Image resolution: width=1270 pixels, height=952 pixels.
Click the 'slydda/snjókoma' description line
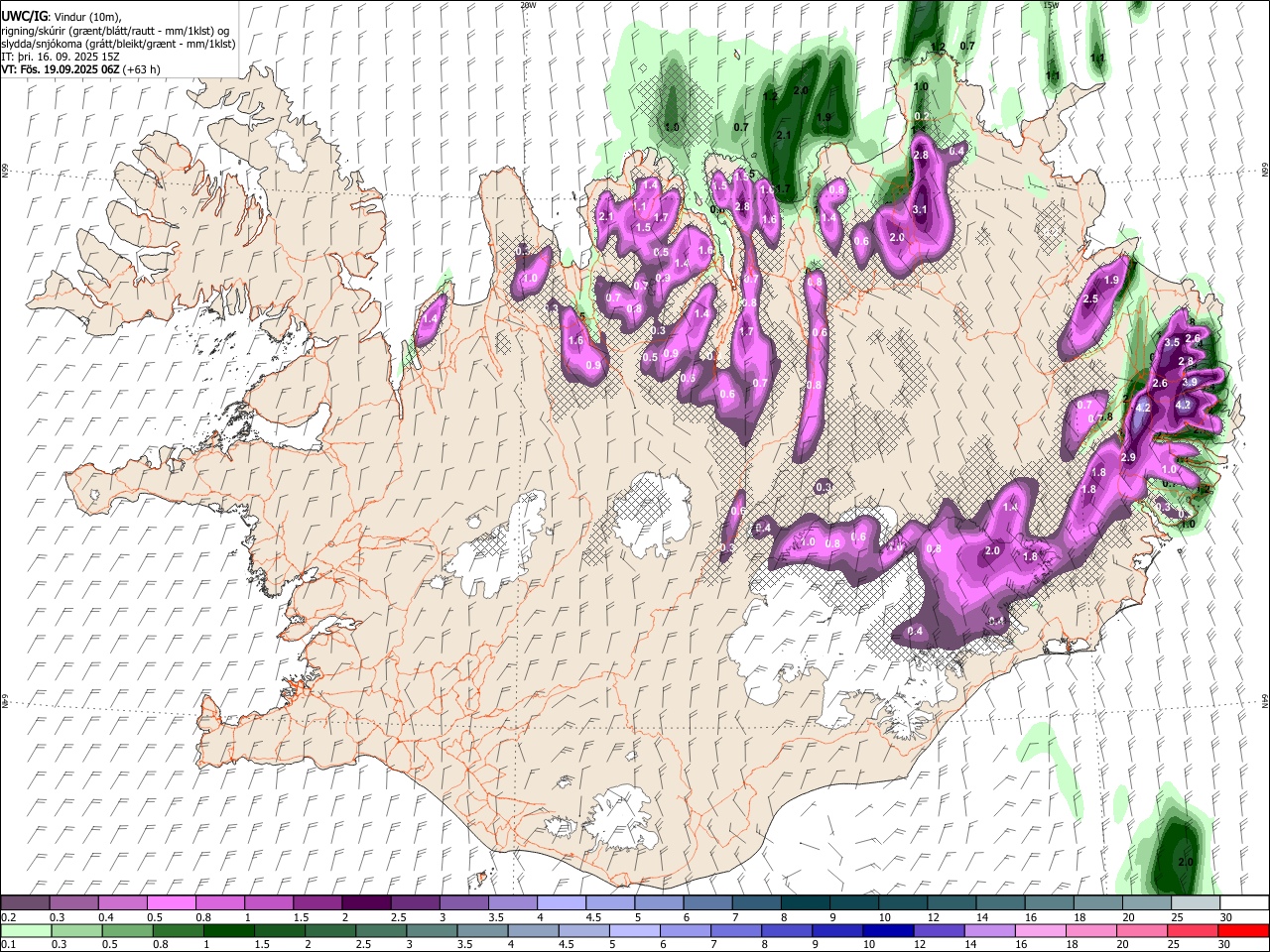tap(118, 44)
